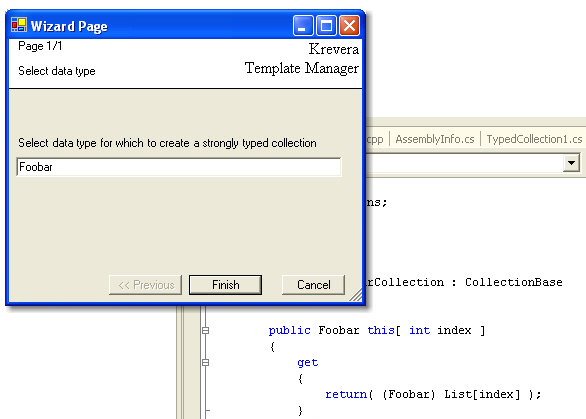Click the disabled << Previous button
The image size is (586, 419).
point(146,285)
